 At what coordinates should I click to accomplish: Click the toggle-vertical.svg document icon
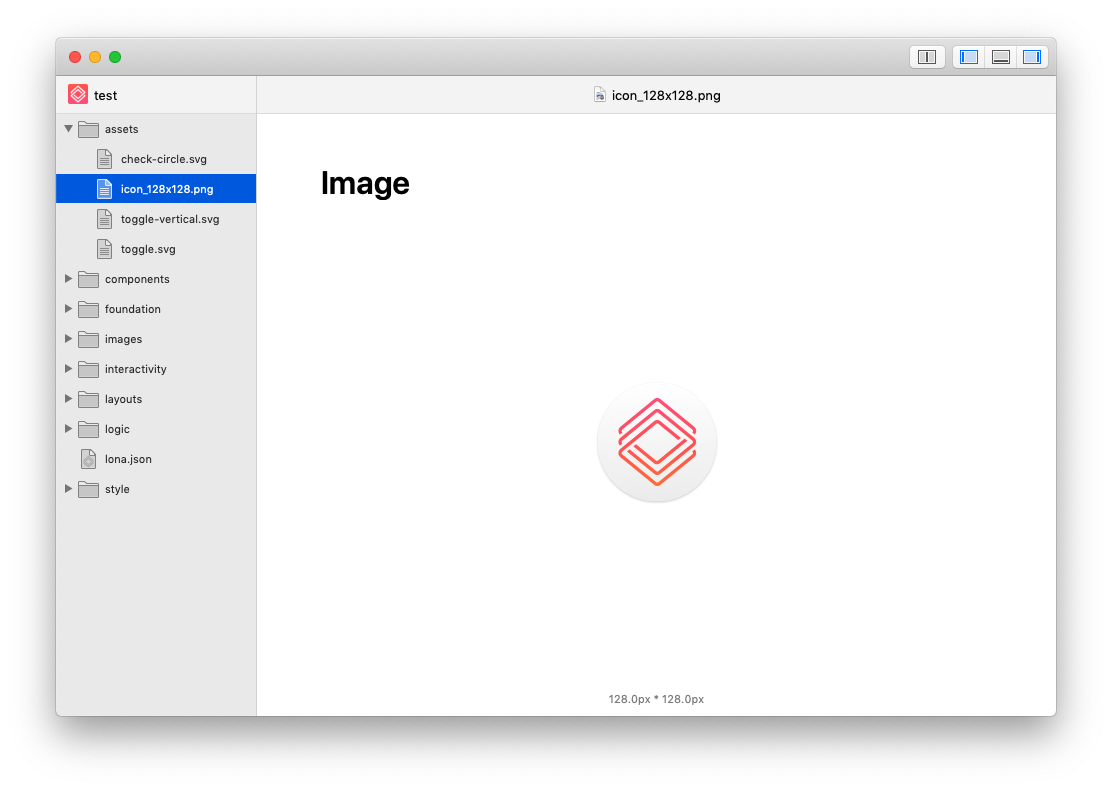tap(104, 219)
